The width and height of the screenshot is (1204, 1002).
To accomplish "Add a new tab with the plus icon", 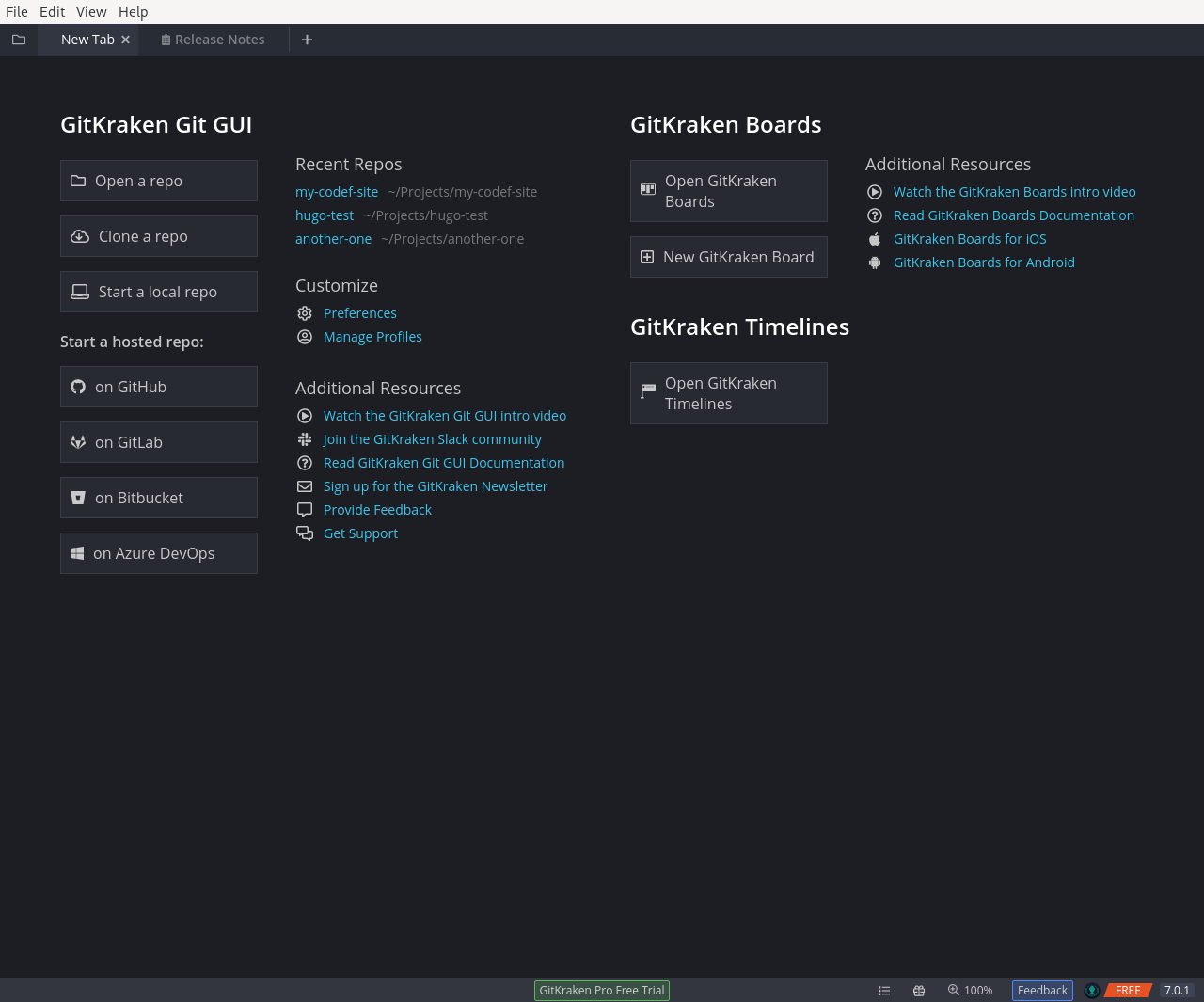I will pyautogui.click(x=307, y=40).
